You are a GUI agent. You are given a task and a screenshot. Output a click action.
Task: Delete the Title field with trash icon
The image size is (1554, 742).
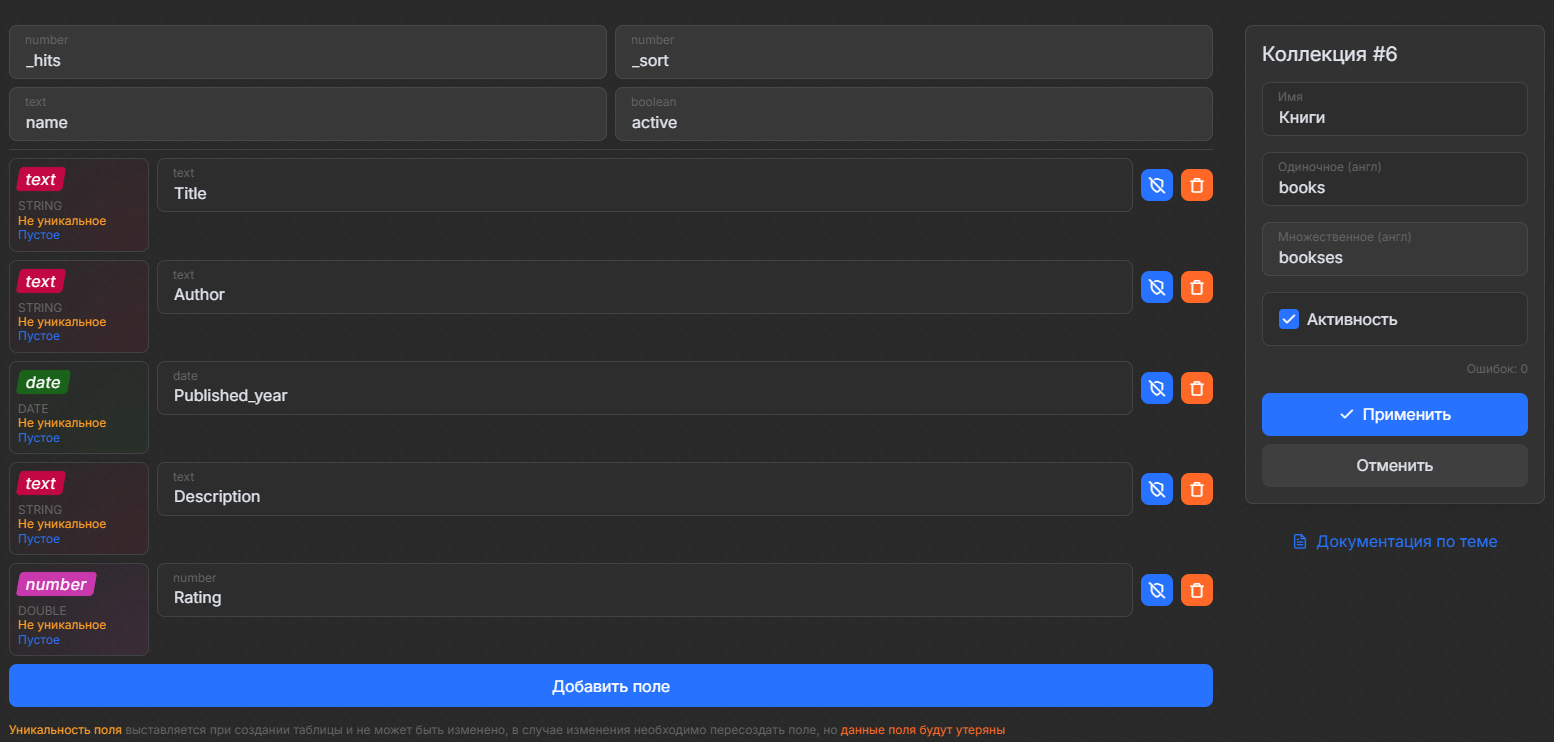[1197, 186]
